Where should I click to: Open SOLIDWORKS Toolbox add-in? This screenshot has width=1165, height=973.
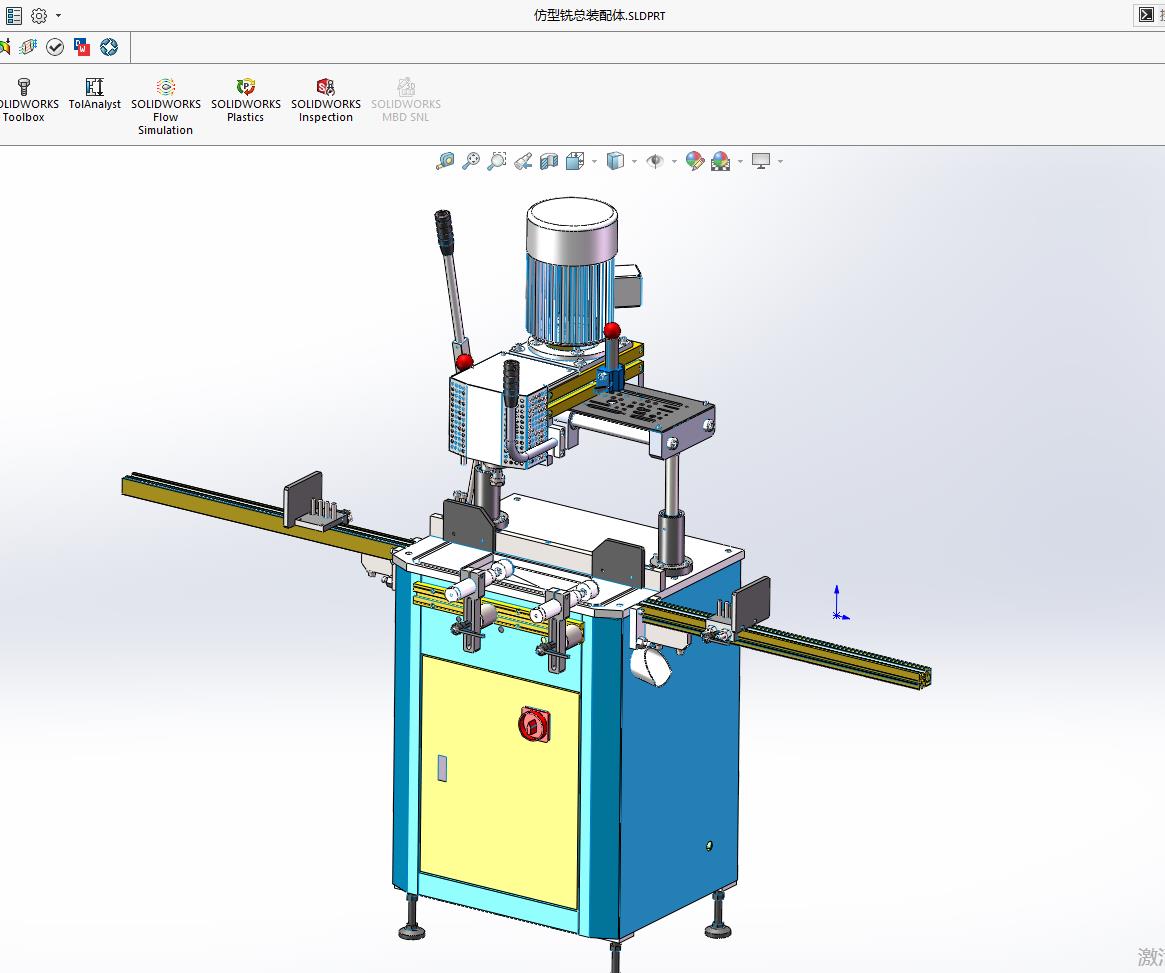tap(24, 100)
